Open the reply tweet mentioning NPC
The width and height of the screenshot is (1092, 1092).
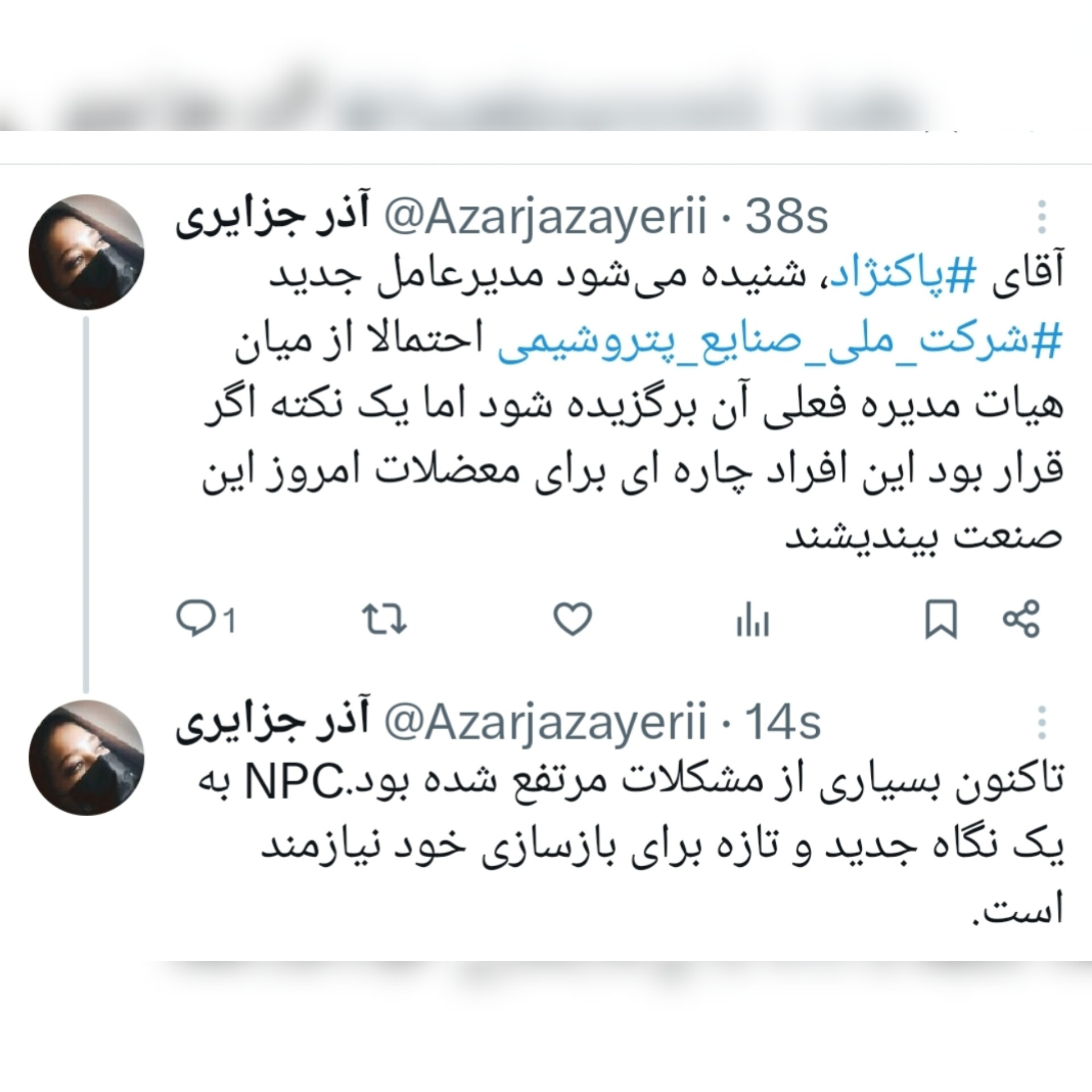click(x=631, y=847)
